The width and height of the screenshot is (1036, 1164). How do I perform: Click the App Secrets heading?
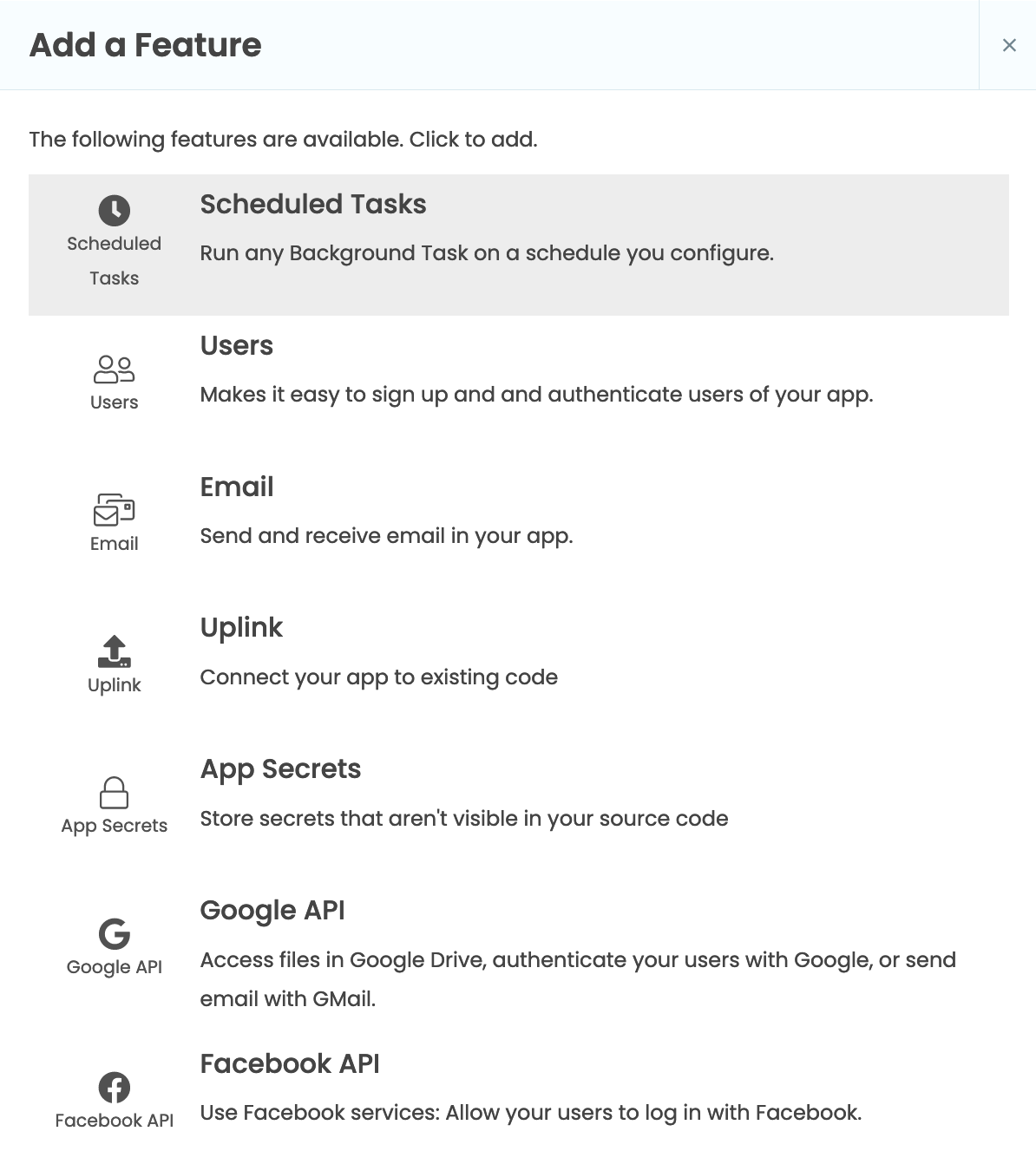click(280, 768)
